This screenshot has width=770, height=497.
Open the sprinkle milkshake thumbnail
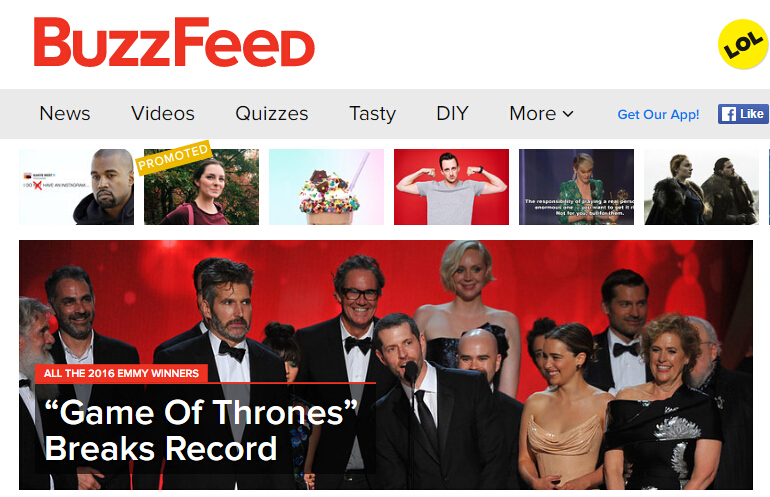pyautogui.click(x=326, y=187)
